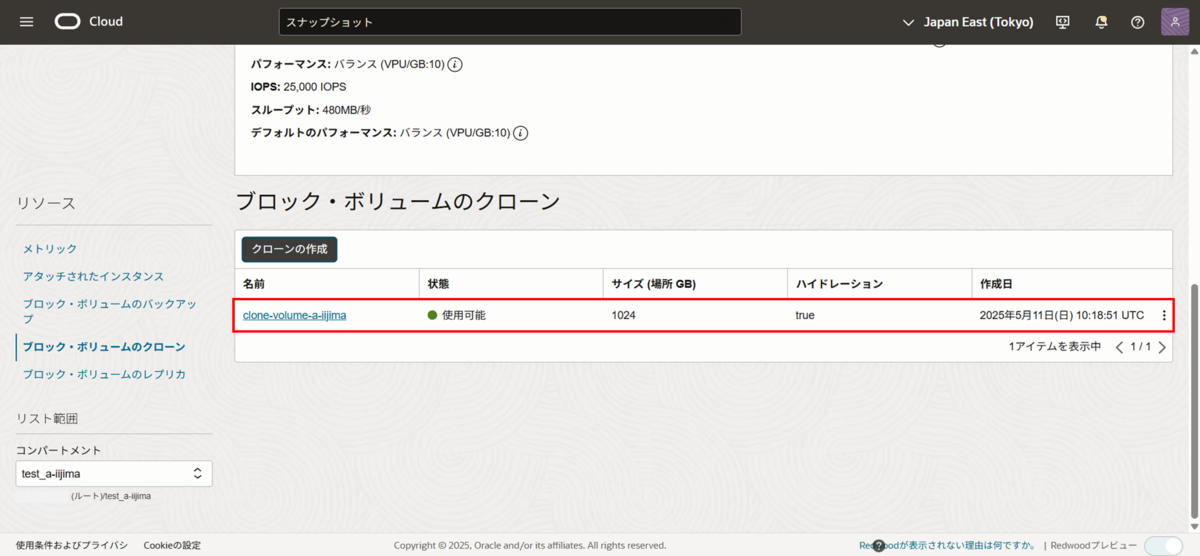Click the 作成日 column header
Viewport: 1200px width, 556px height.
pyautogui.click(x=1071, y=284)
